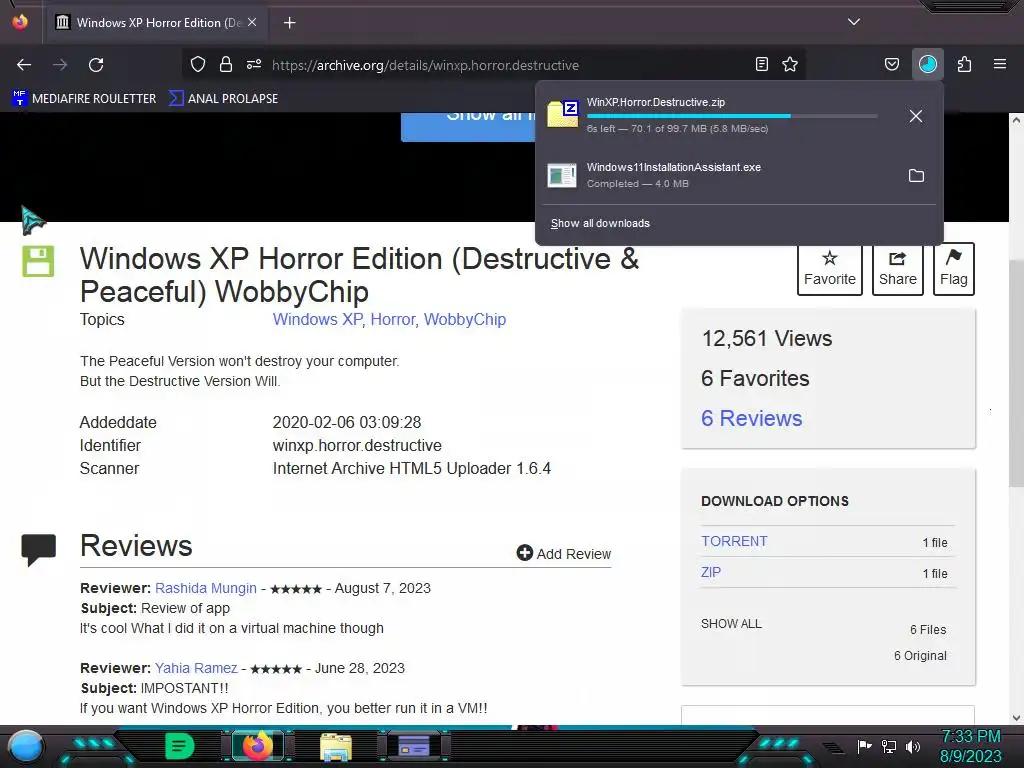Click the Reviews speech bubble icon
Image resolution: width=1024 pixels, height=768 pixels.
point(39,549)
